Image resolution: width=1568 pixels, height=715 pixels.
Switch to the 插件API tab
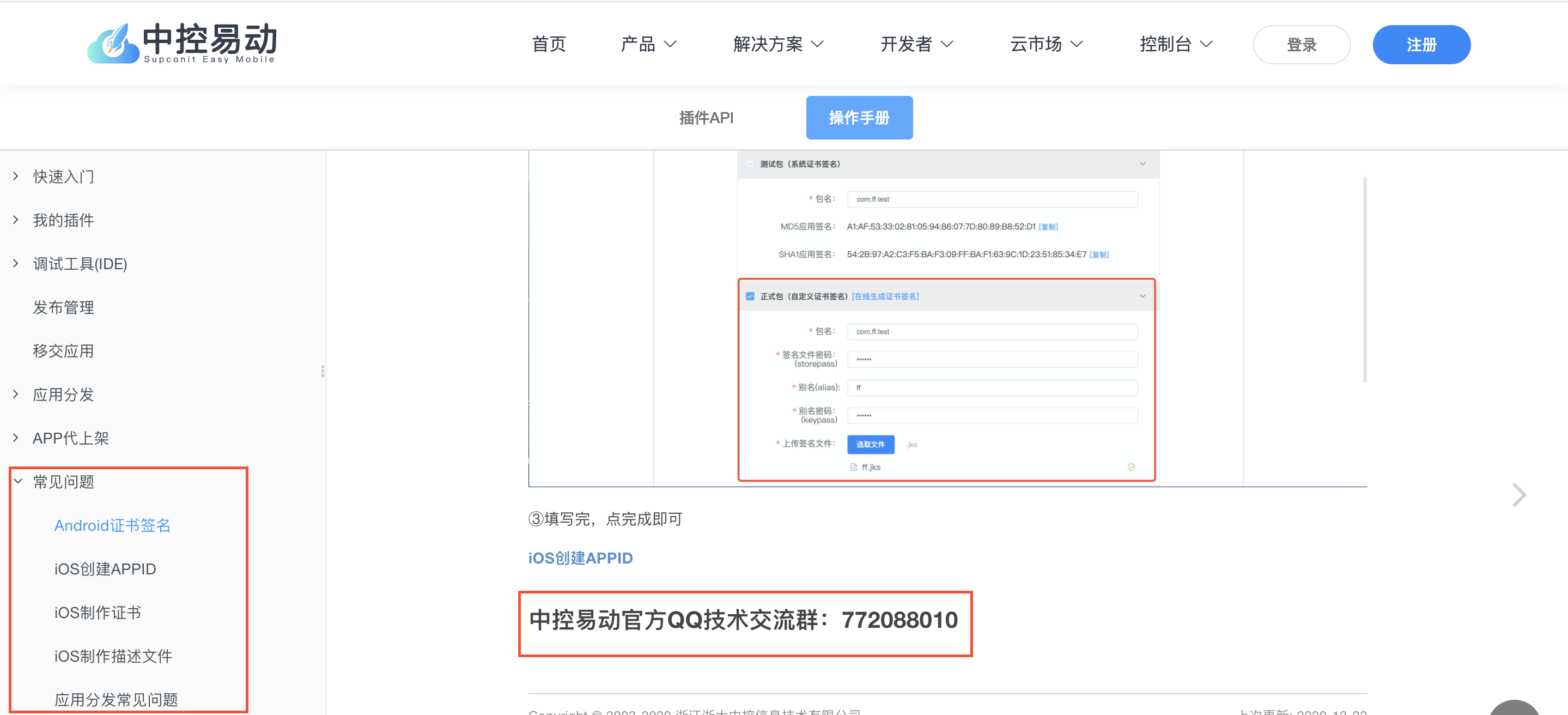(x=706, y=118)
